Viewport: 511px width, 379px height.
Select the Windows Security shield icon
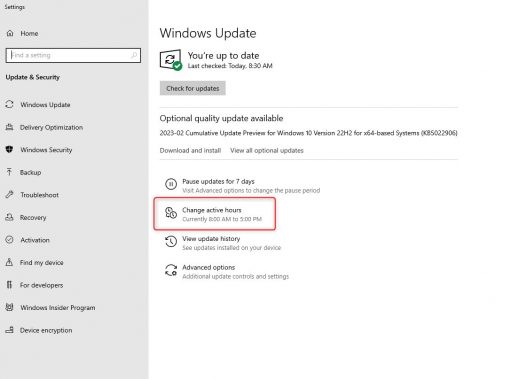9,149
